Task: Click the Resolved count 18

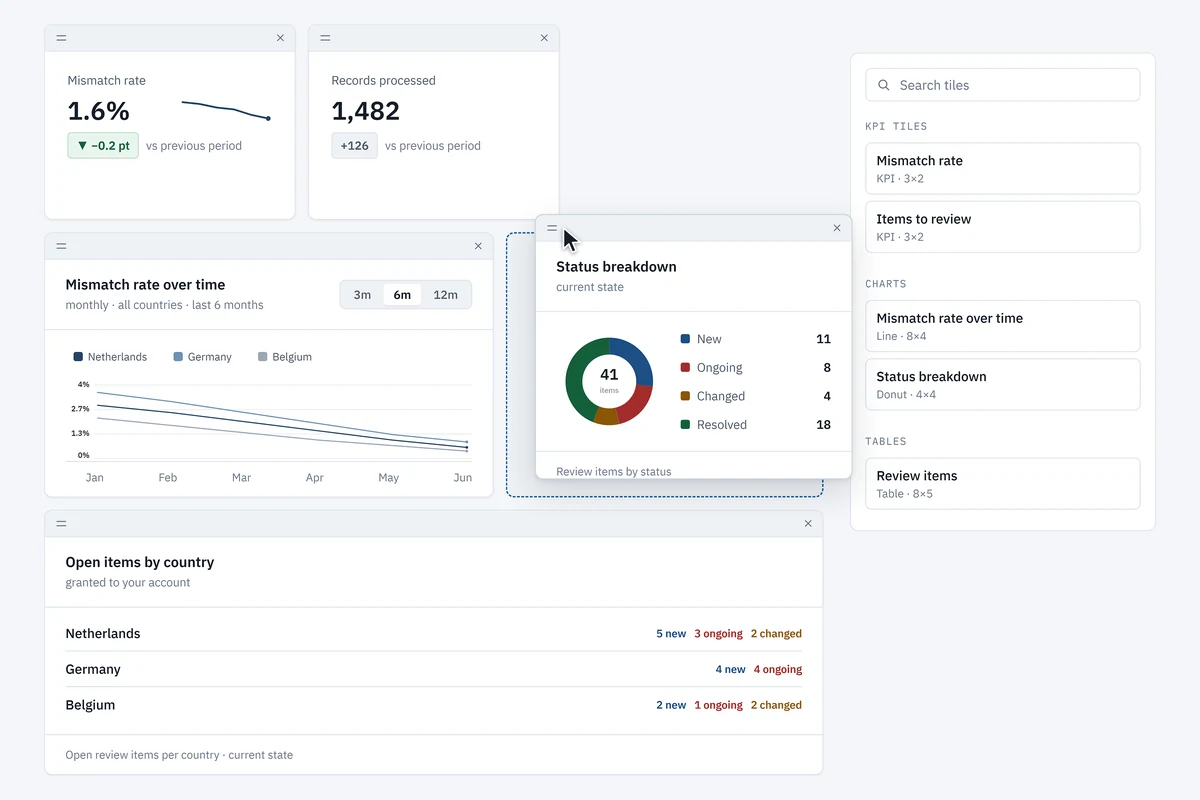Action: (x=823, y=425)
